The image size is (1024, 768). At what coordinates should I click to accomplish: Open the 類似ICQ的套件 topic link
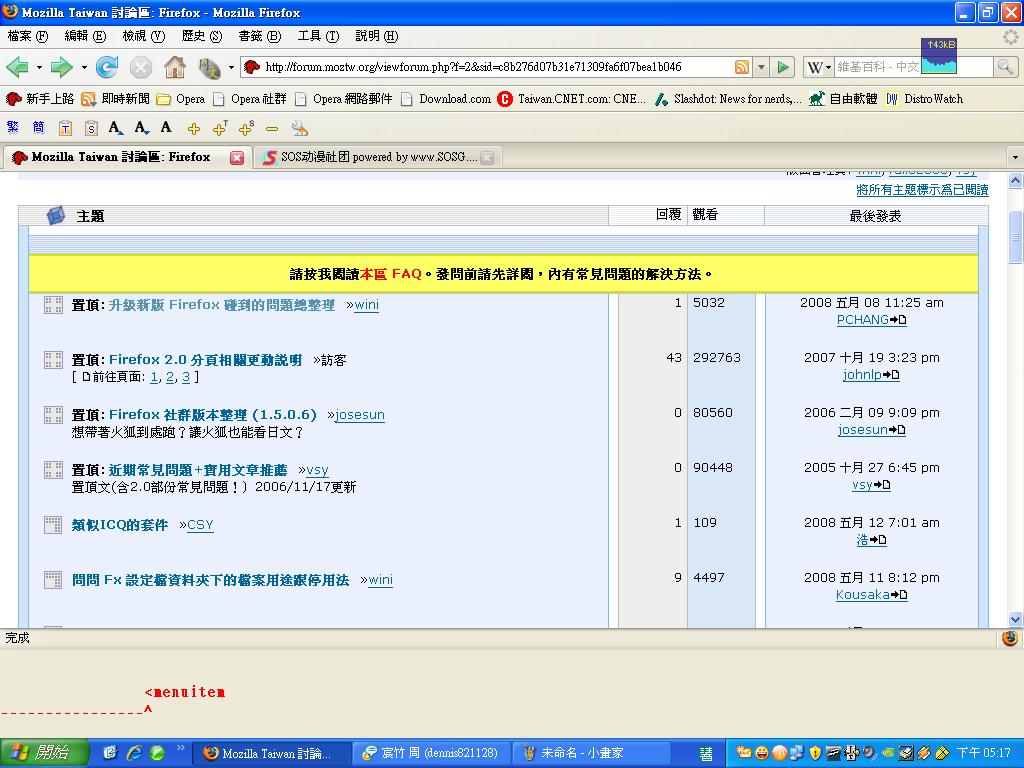(120, 525)
